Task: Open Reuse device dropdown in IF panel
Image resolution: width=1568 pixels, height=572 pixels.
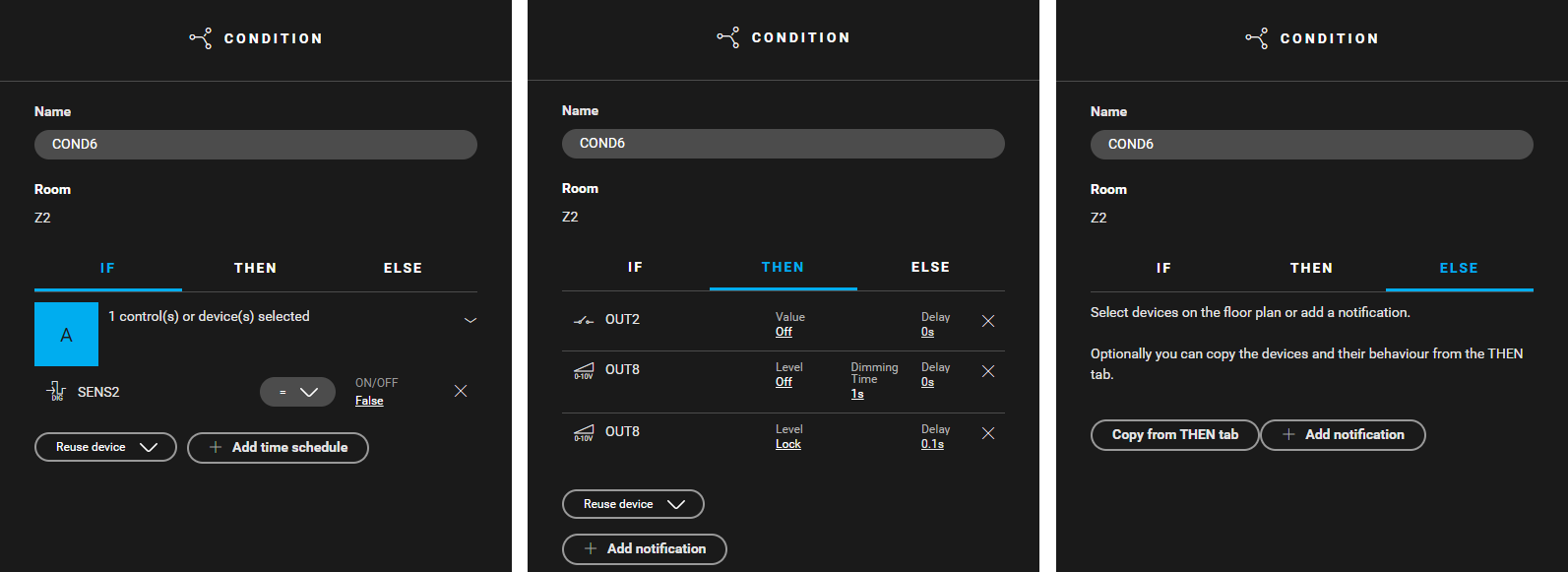Action: 105,447
